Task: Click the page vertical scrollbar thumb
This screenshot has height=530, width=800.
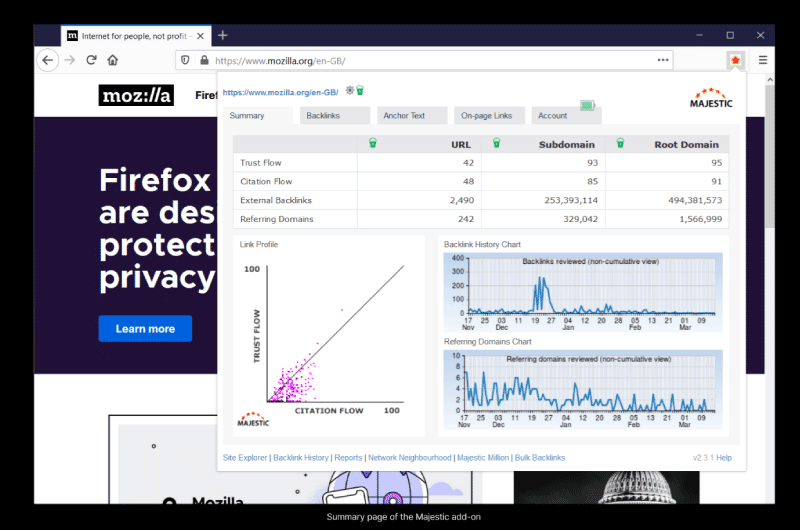Action: click(769, 157)
